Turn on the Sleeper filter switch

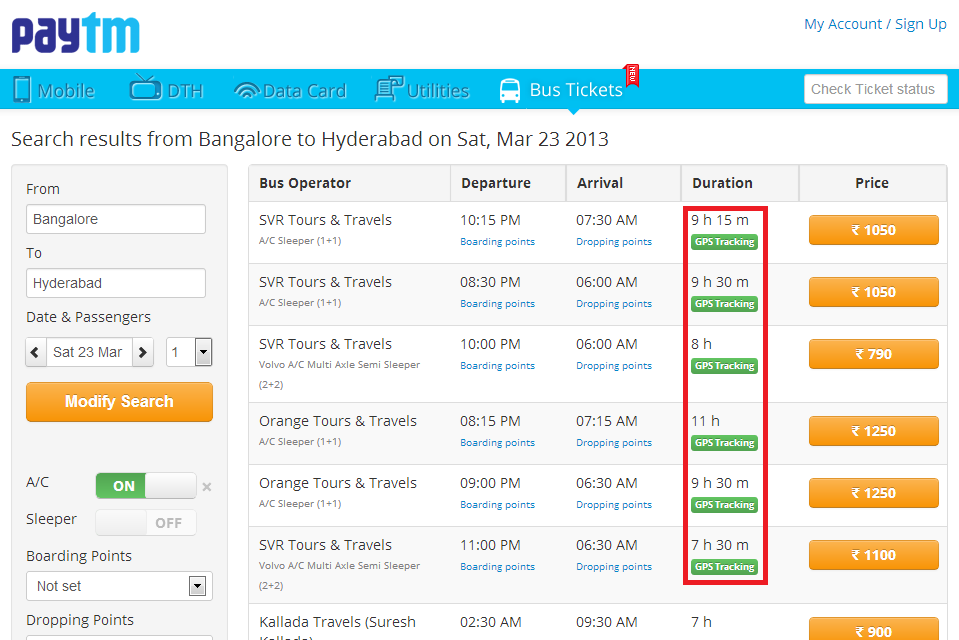click(146, 523)
